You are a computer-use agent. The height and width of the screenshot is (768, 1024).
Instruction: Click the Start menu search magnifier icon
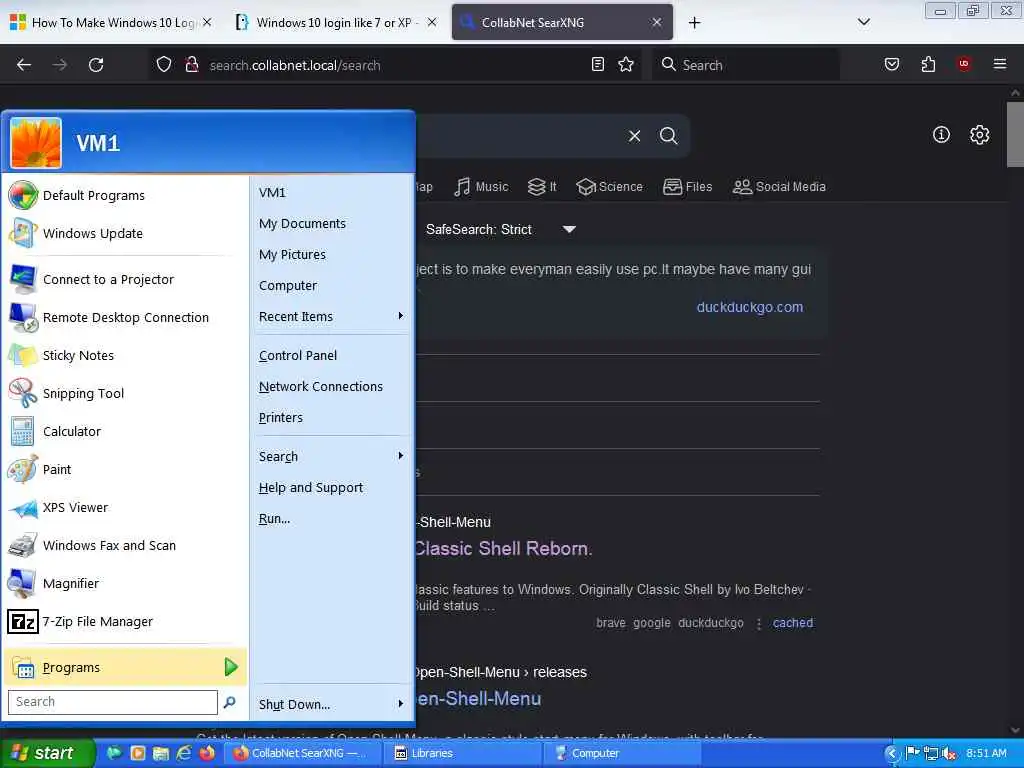pos(229,702)
